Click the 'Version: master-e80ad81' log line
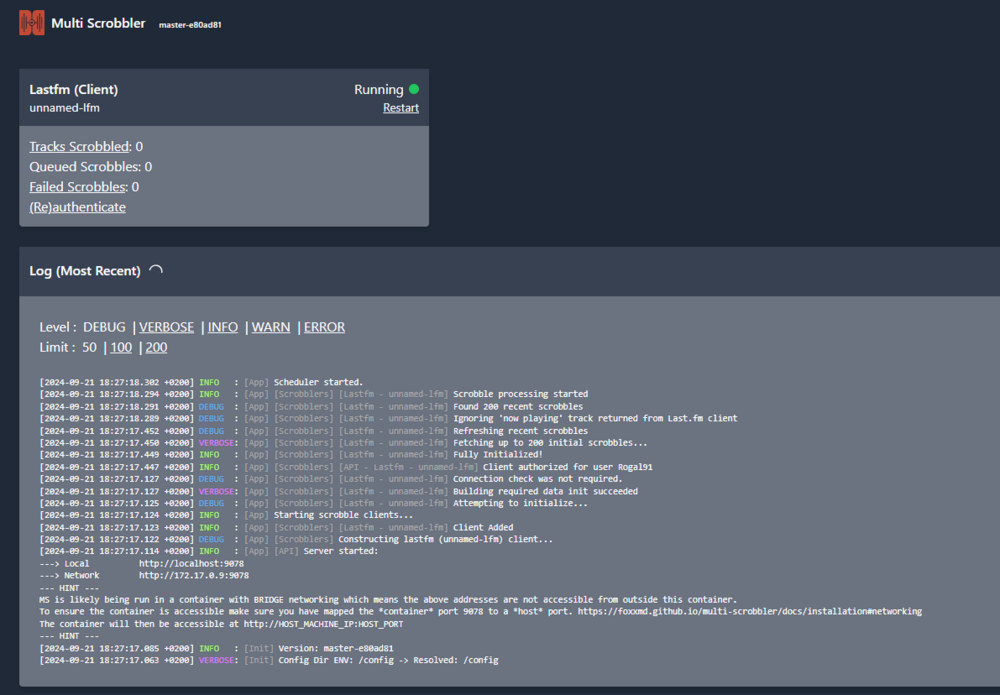 pos(216,648)
